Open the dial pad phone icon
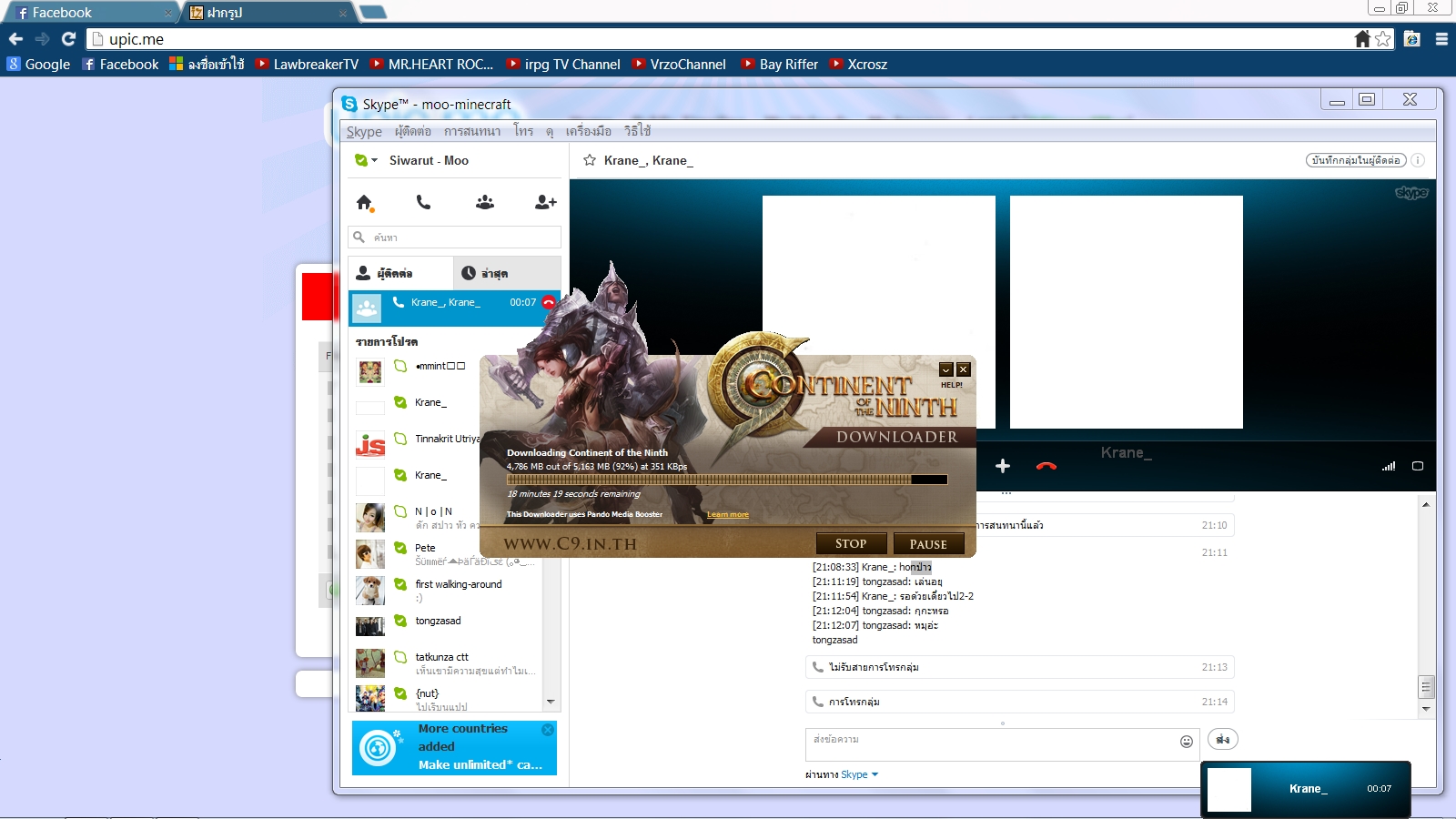The width and height of the screenshot is (1456, 819). [423, 202]
